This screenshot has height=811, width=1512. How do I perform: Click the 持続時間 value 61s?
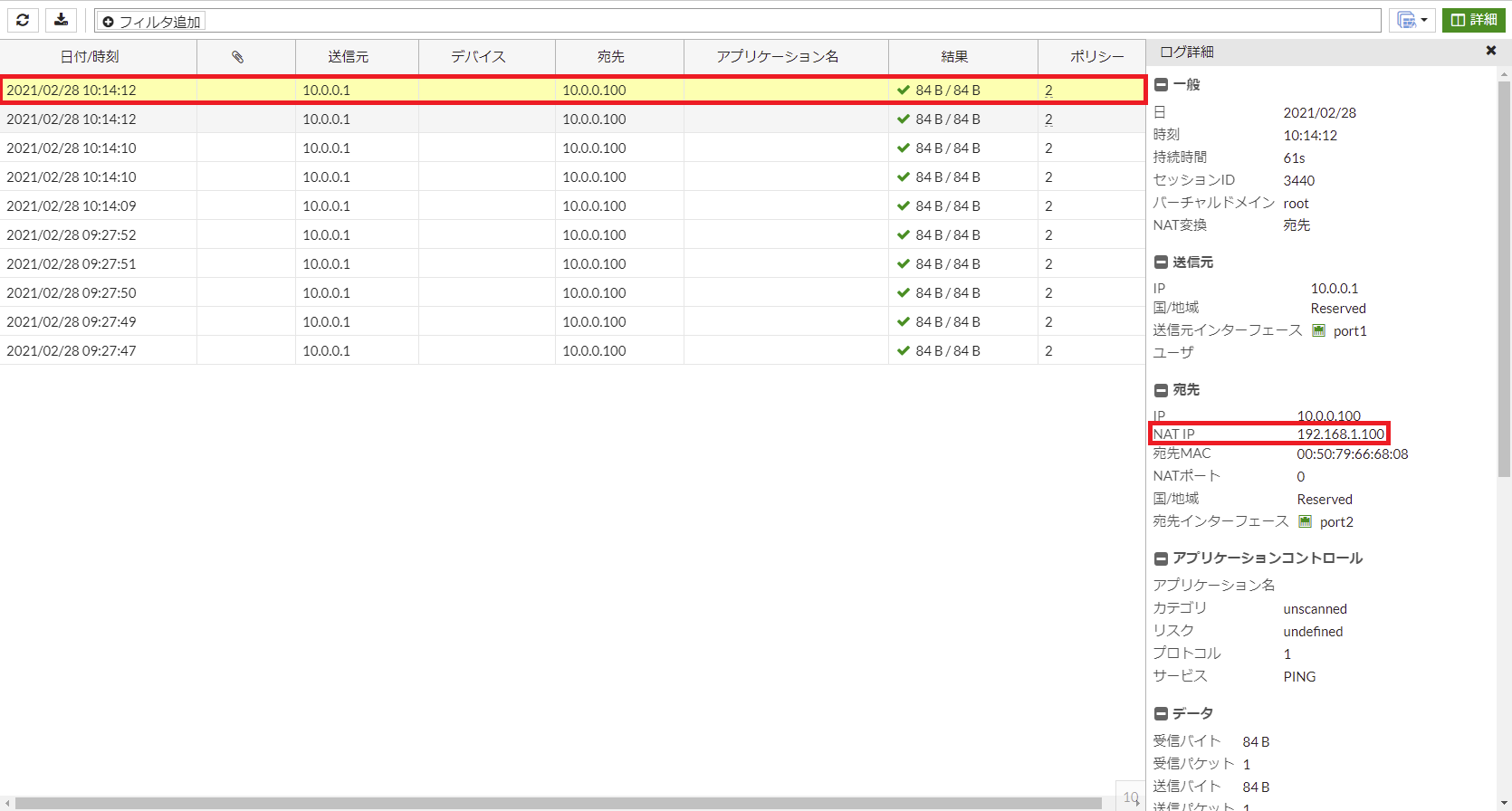click(1294, 157)
